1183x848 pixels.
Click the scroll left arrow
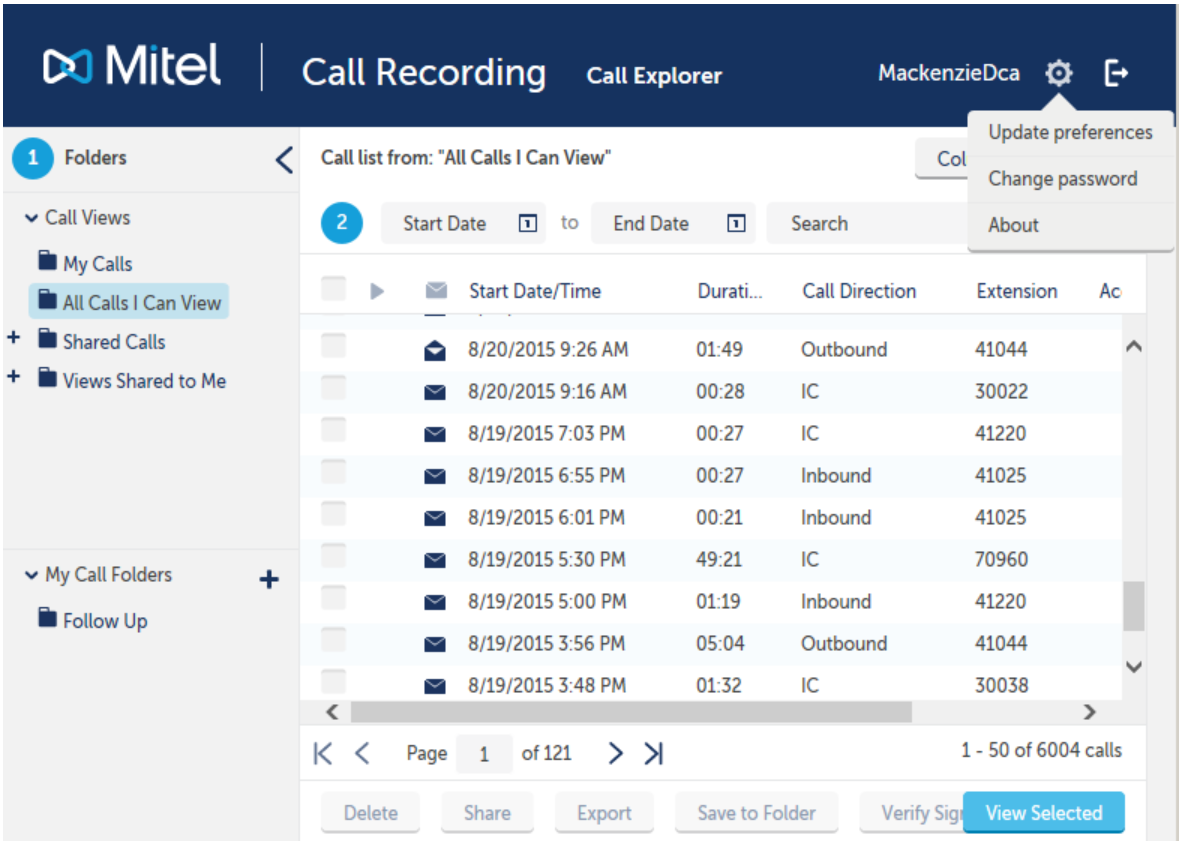click(332, 711)
